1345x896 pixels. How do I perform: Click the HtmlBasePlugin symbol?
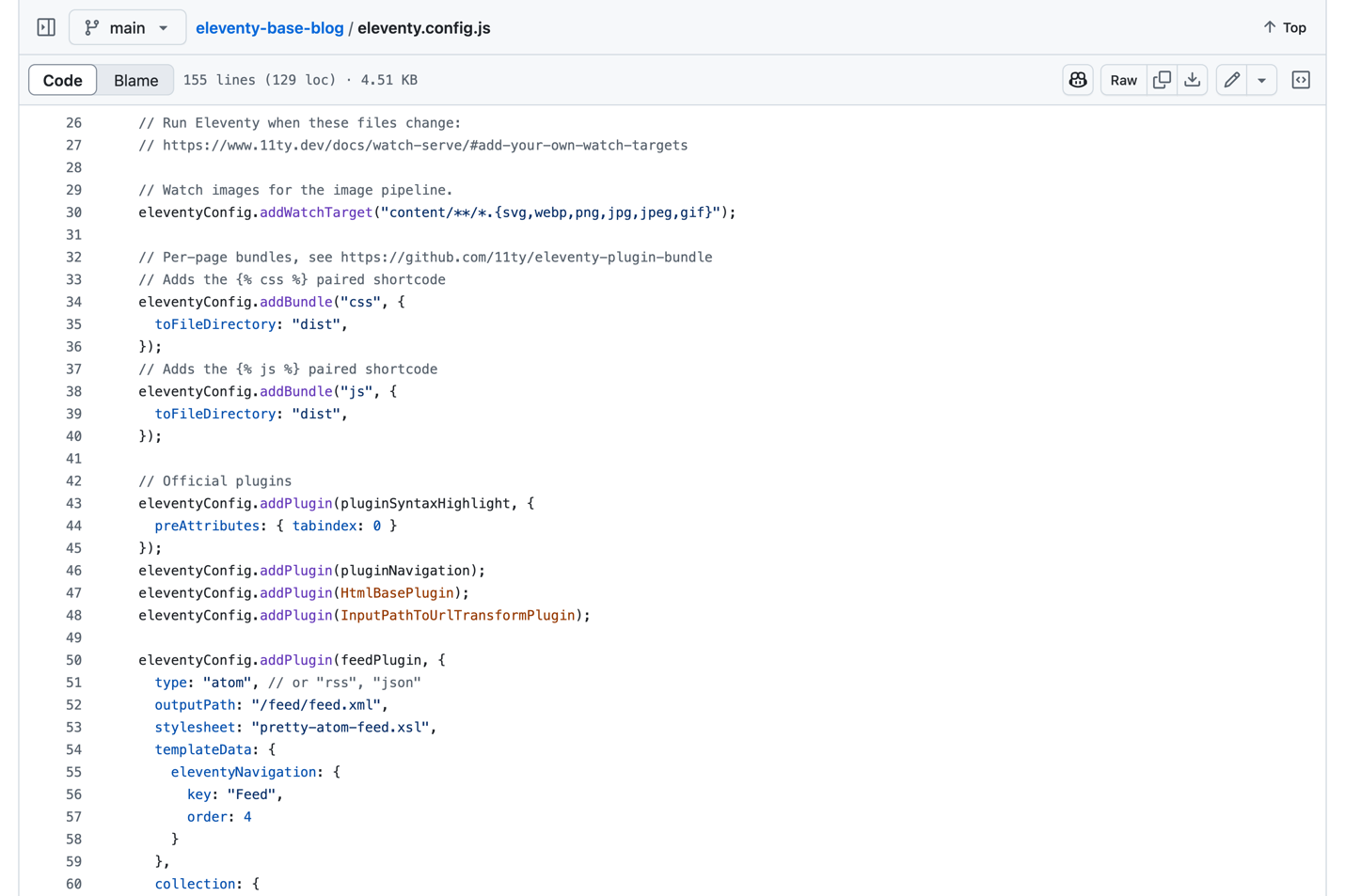pos(397,593)
